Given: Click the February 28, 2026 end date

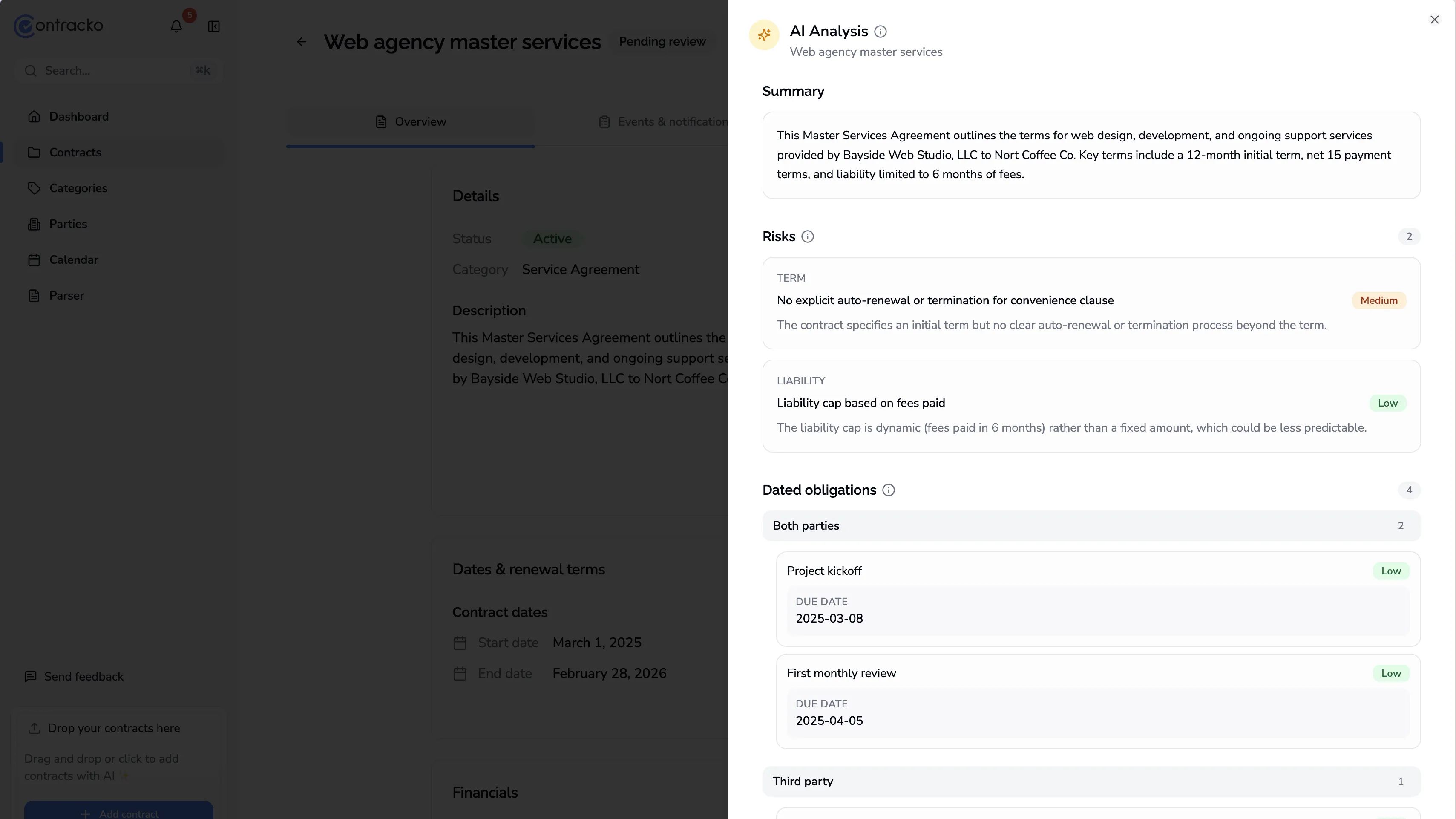Looking at the screenshot, I should [609, 674].
